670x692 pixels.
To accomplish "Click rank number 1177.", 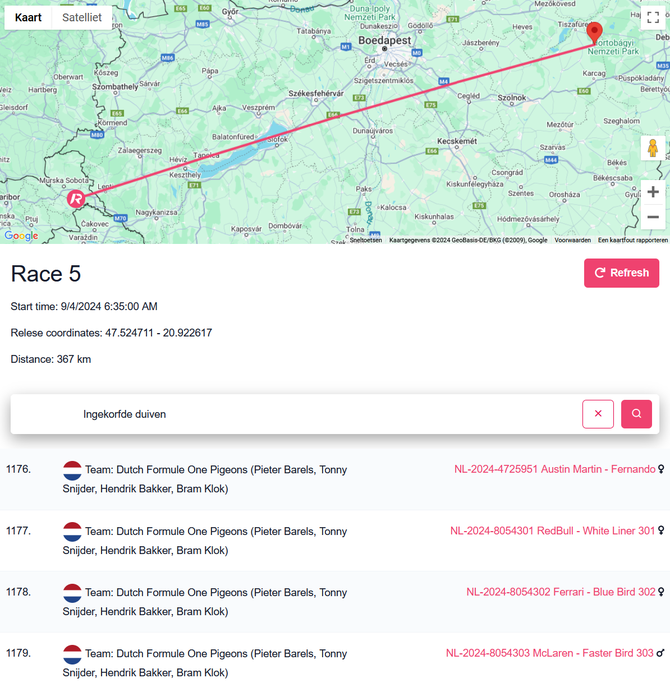I will (19, 530).
